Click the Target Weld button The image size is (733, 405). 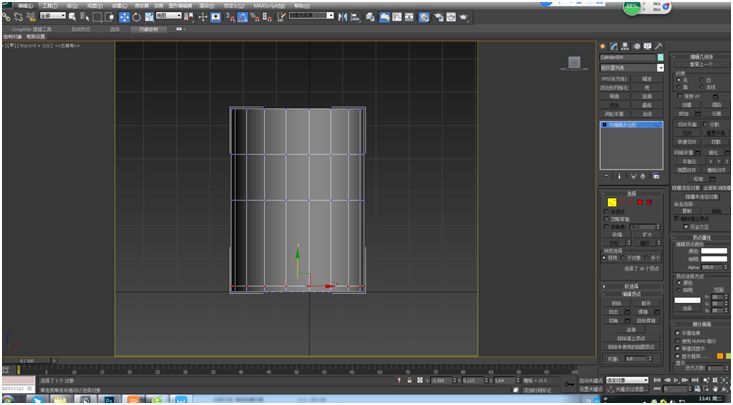tap(646, 321)
